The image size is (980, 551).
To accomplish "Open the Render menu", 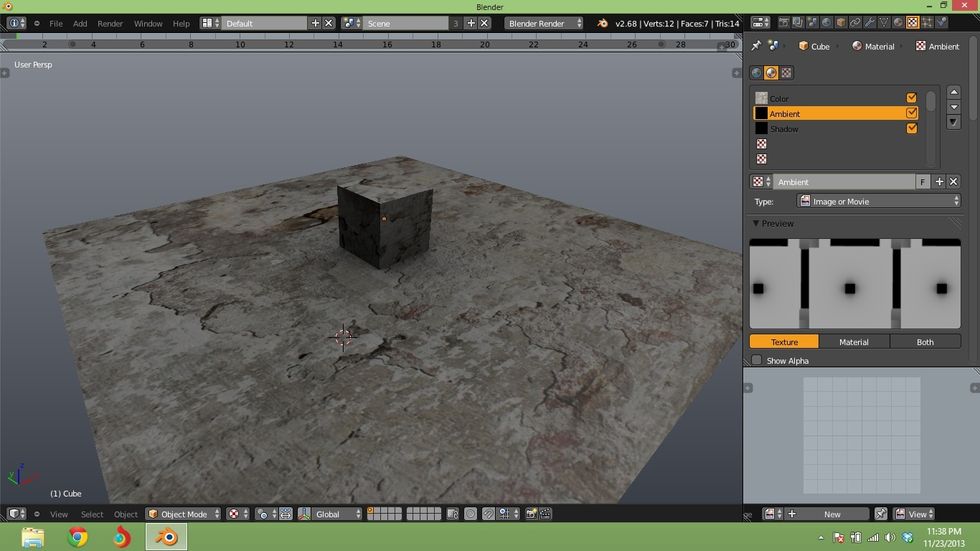I will pyautogui.click(x=110, y=23).
